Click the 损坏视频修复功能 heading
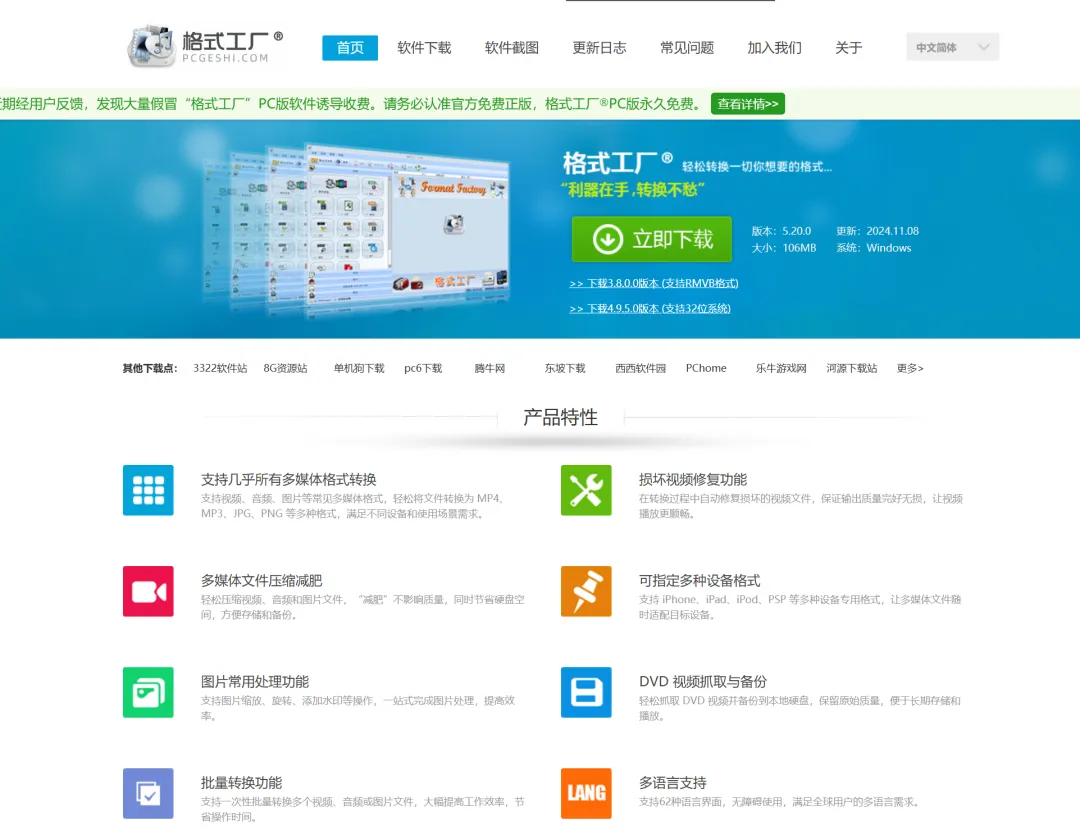This screenshot has height=839, width=1080. (693, 479)
